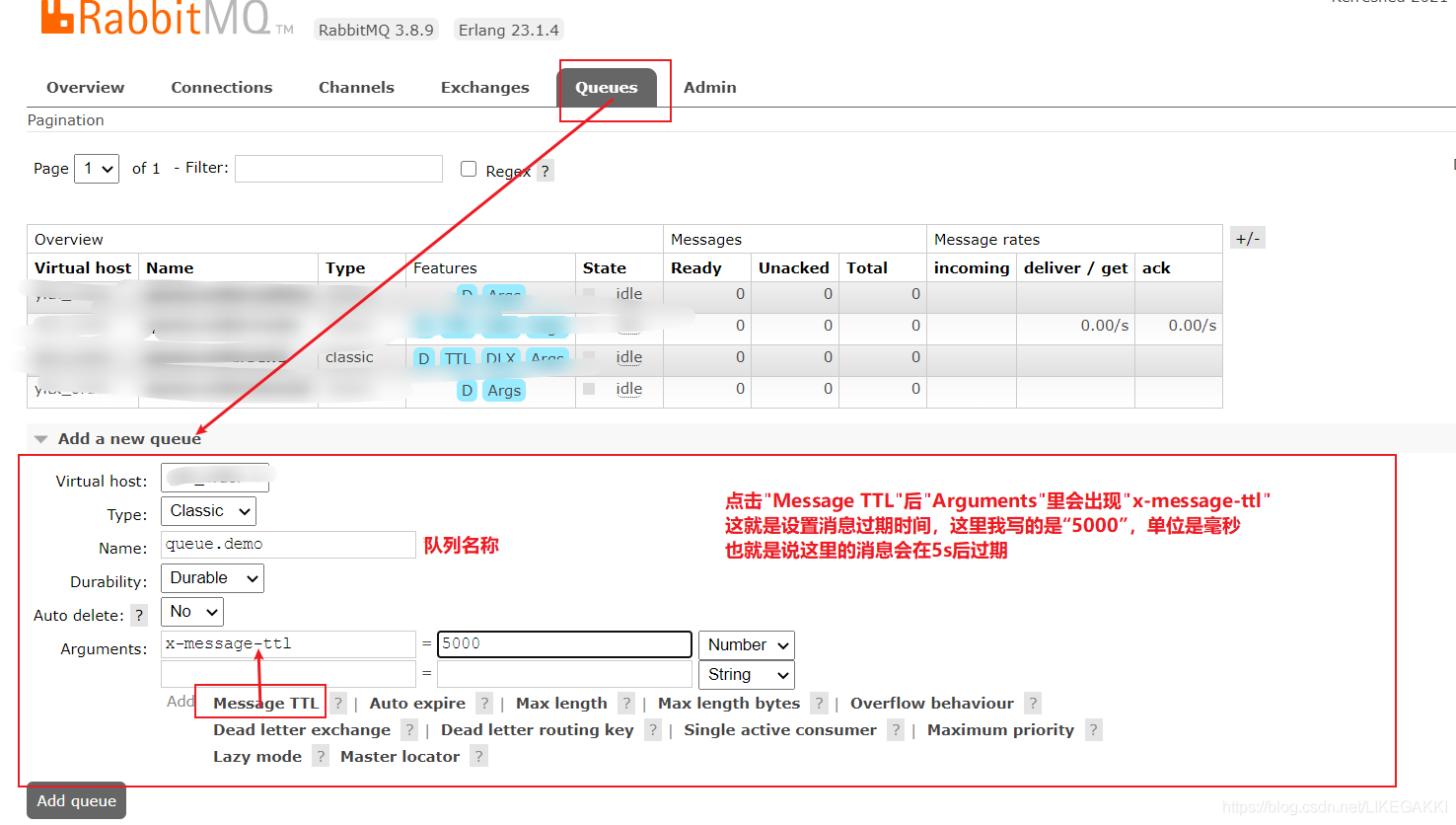Click the Max length argument link
This screenshot has width=1456, height=825.
561,703
